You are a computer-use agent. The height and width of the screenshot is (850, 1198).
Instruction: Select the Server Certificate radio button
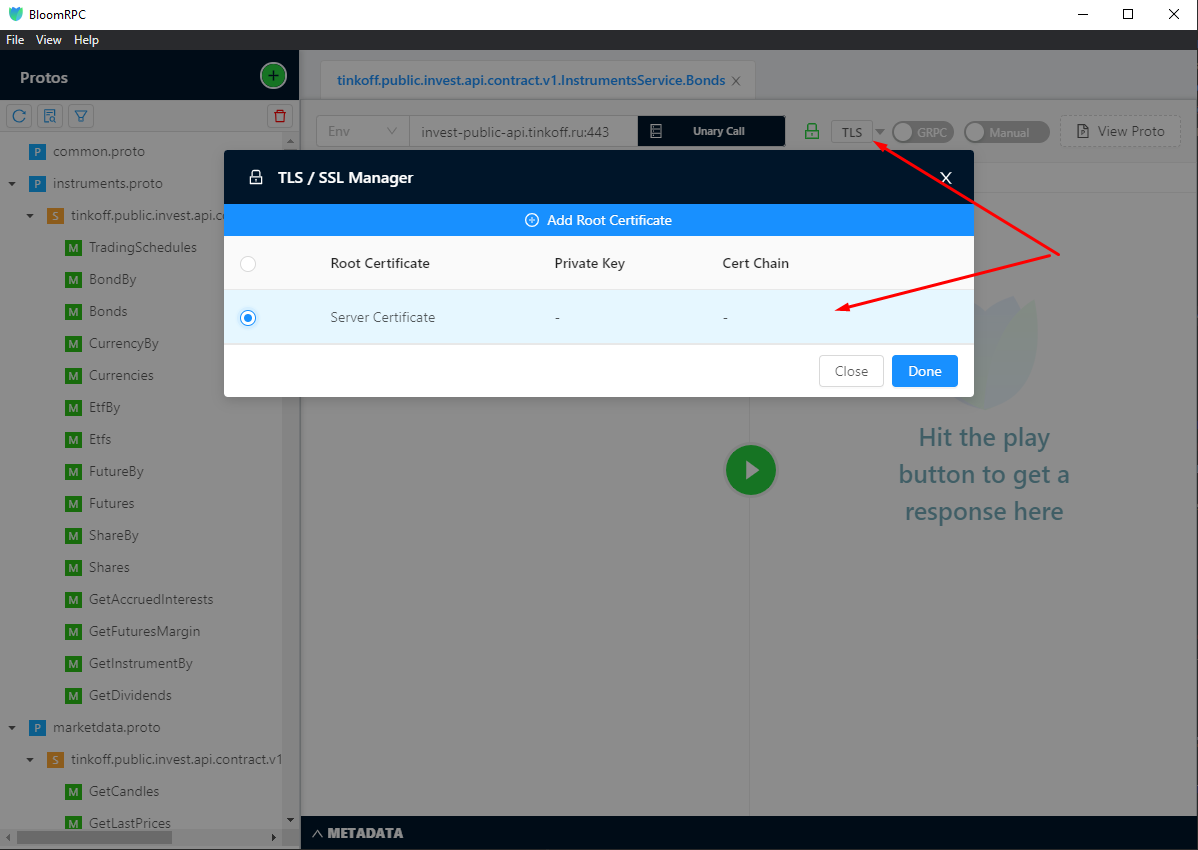pos(248,318)
